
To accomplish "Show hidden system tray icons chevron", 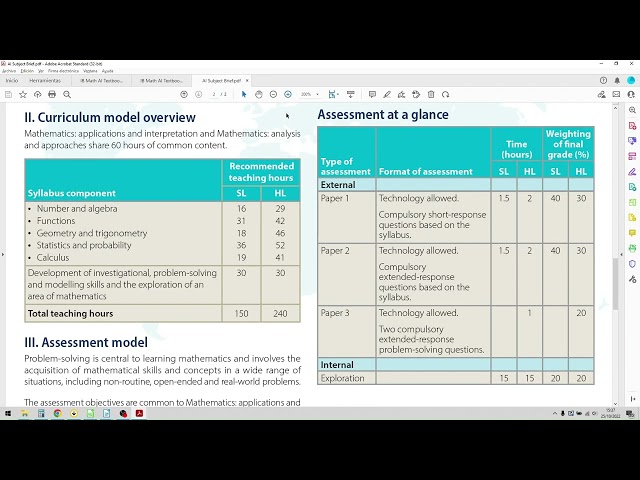I will pos(554,413).
